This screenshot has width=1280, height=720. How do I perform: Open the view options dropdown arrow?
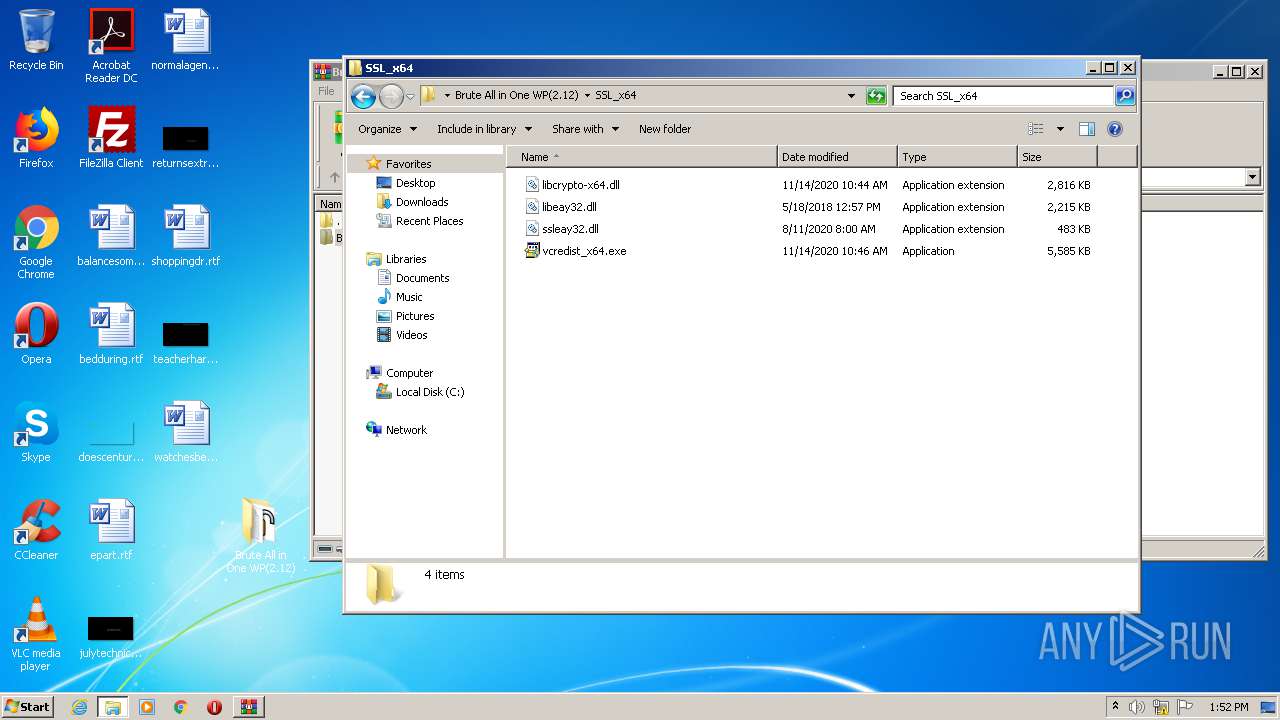click(x=1060, y=129)
